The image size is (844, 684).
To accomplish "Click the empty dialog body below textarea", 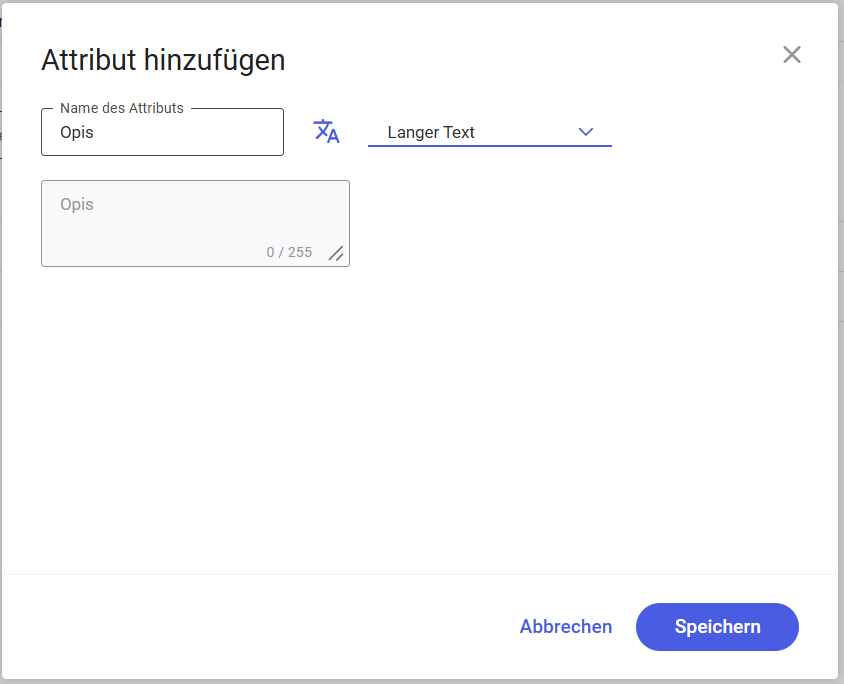I will point(420,420).
